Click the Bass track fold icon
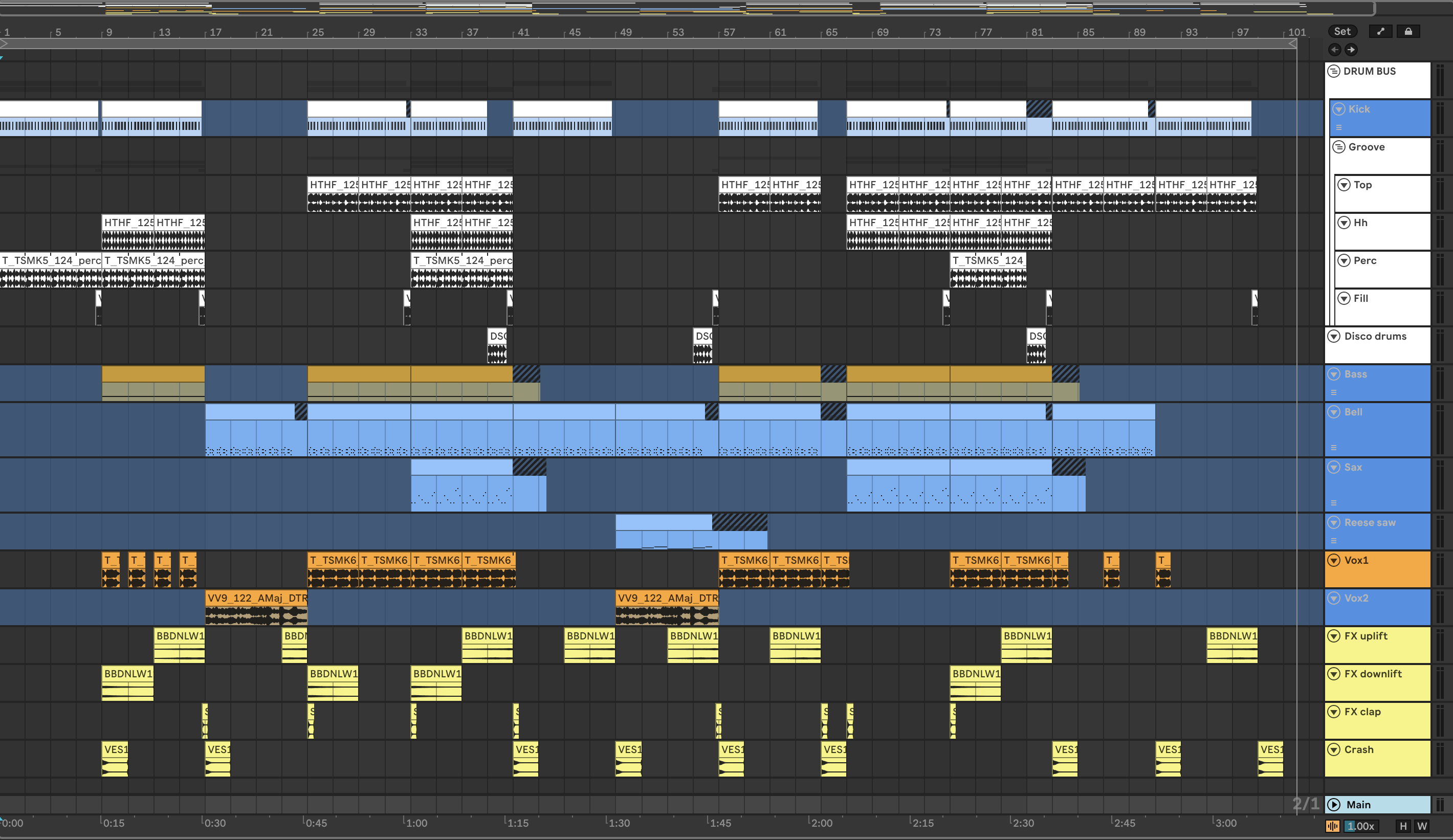Screen dimensions: 1453x840 tap(1334, 374)
